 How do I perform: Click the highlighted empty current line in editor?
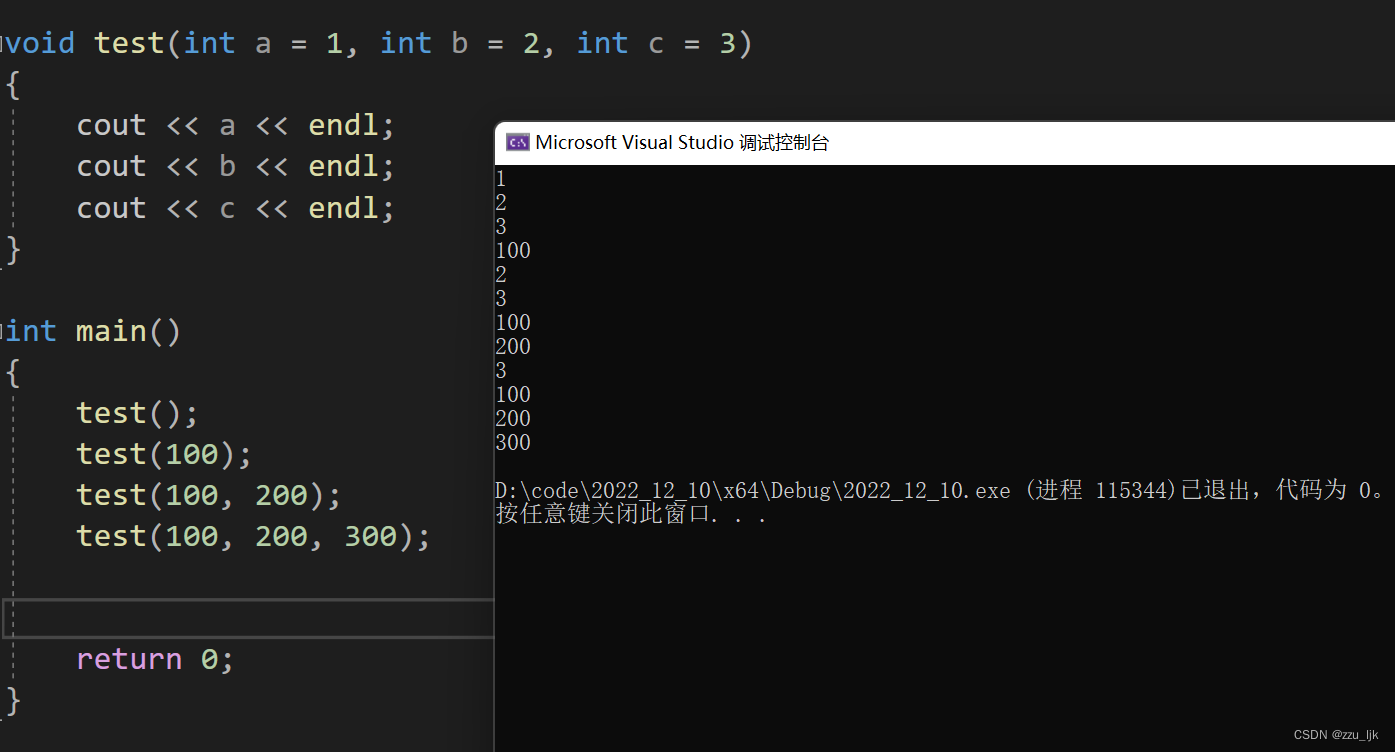tap(250, 618)
